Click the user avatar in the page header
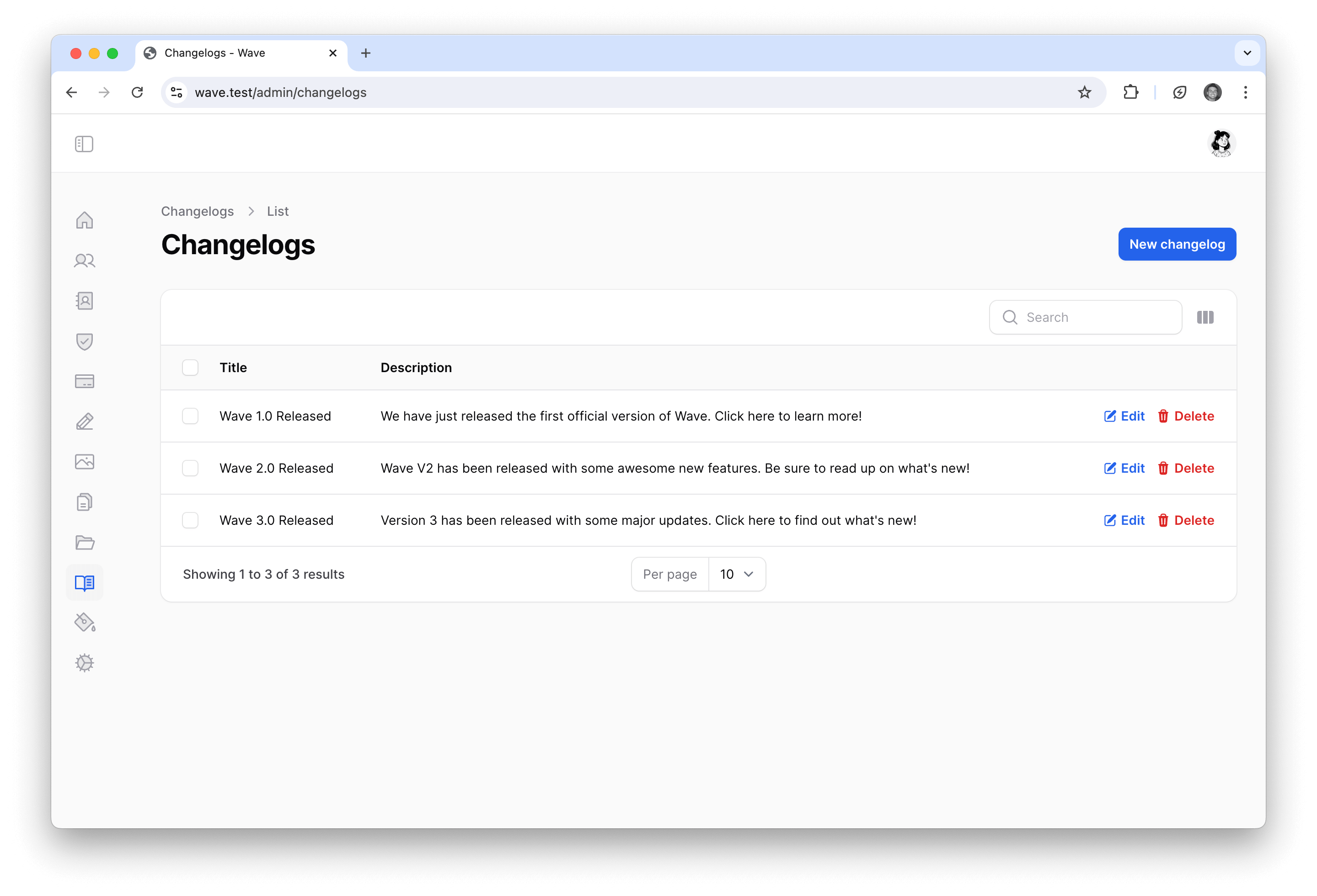Screen dimensions: 1317x896 tap(1221, 143)
